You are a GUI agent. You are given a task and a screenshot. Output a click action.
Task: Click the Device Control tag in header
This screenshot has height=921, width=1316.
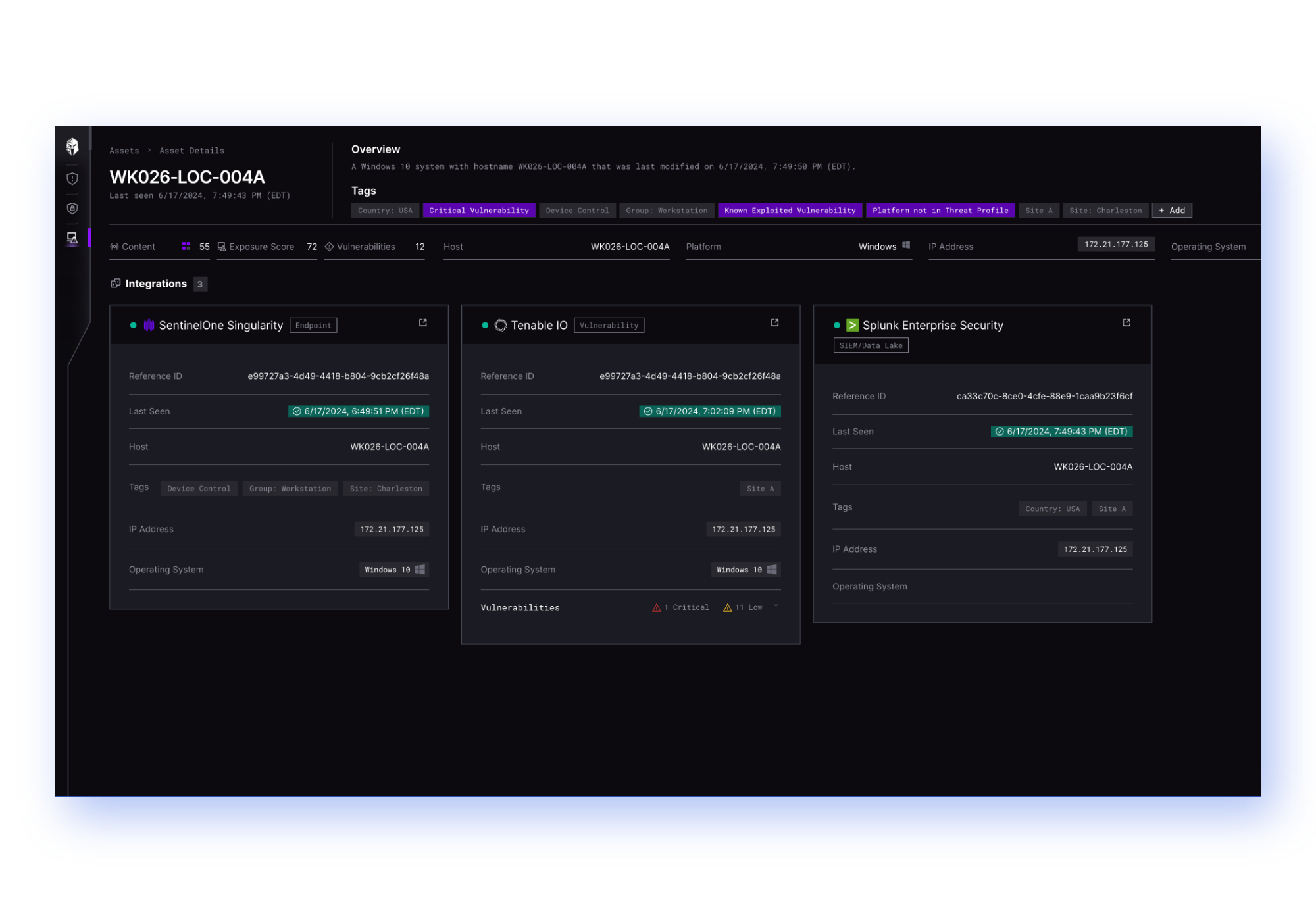pyautogui.click(x=577, y=211)
